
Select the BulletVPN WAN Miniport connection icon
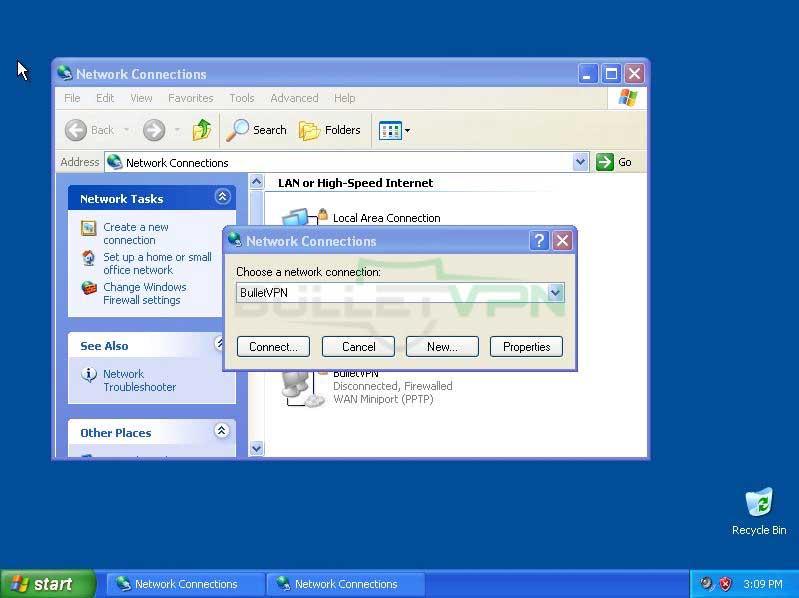coord(302,390)
